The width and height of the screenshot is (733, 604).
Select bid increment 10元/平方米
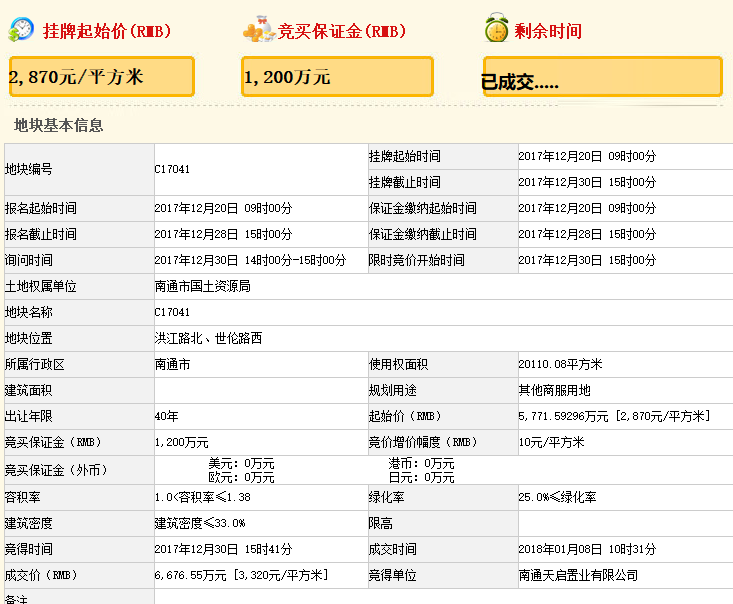coord(552,442)
